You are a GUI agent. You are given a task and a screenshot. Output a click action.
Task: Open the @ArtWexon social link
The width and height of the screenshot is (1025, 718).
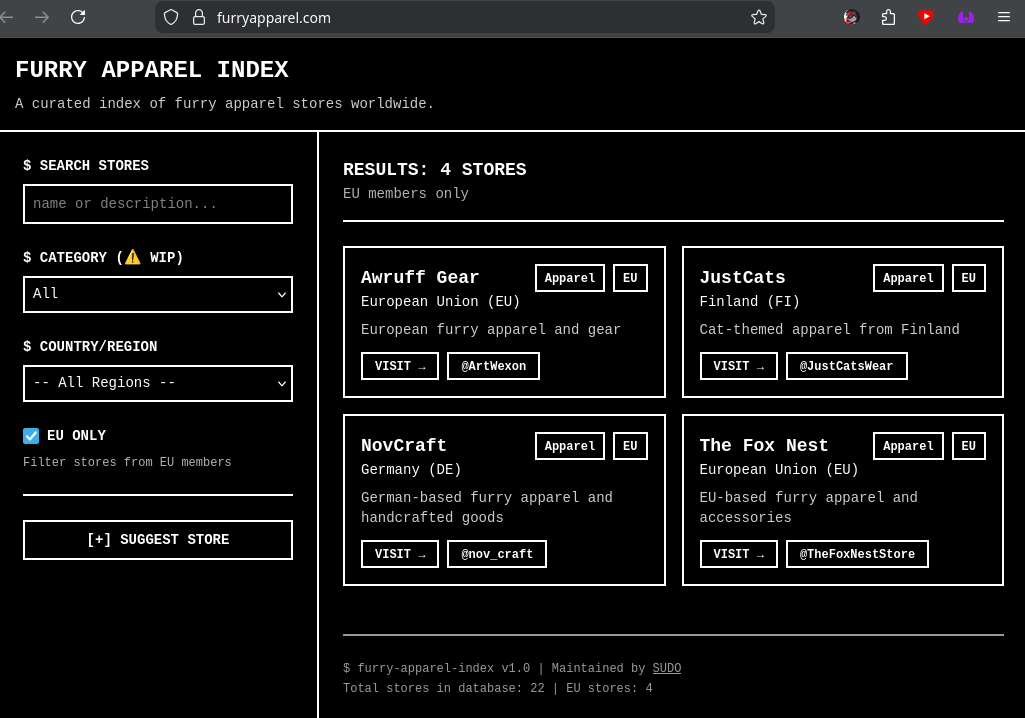494,366
